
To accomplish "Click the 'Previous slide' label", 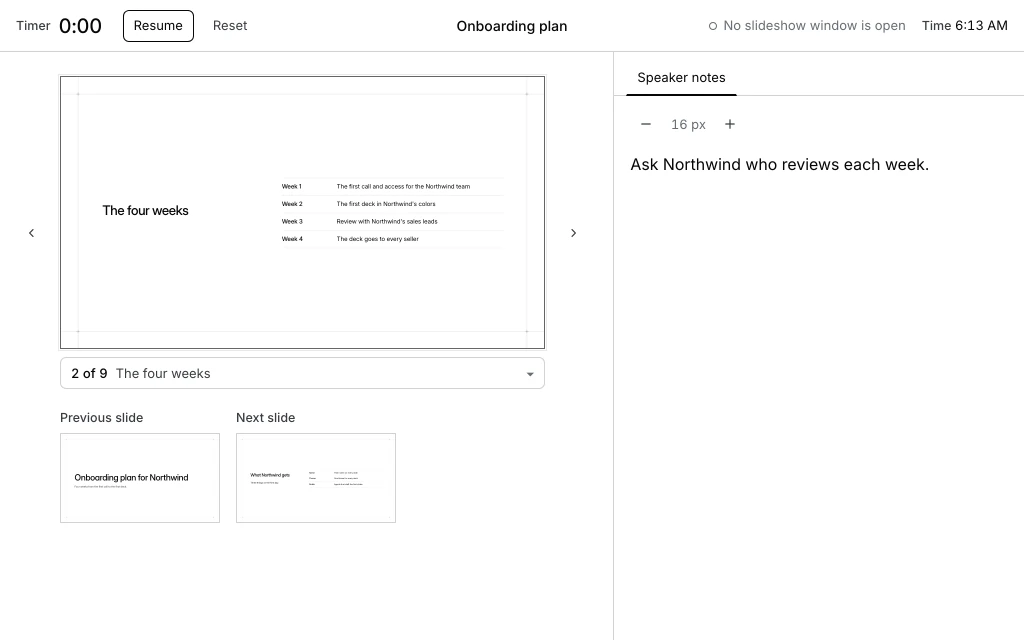I will pos(101,418).
